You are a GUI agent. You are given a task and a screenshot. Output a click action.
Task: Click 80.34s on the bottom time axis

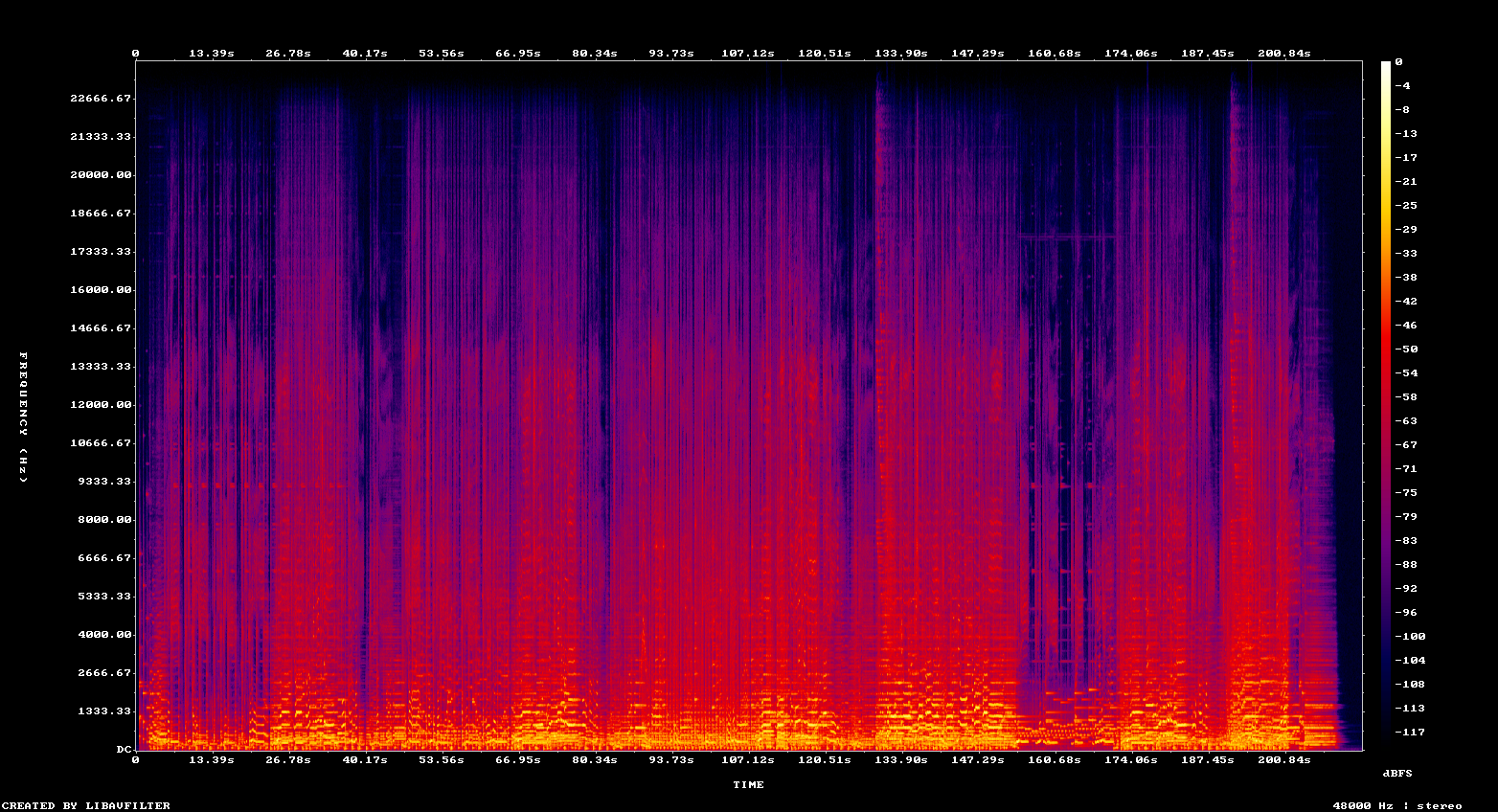[595, 760]
